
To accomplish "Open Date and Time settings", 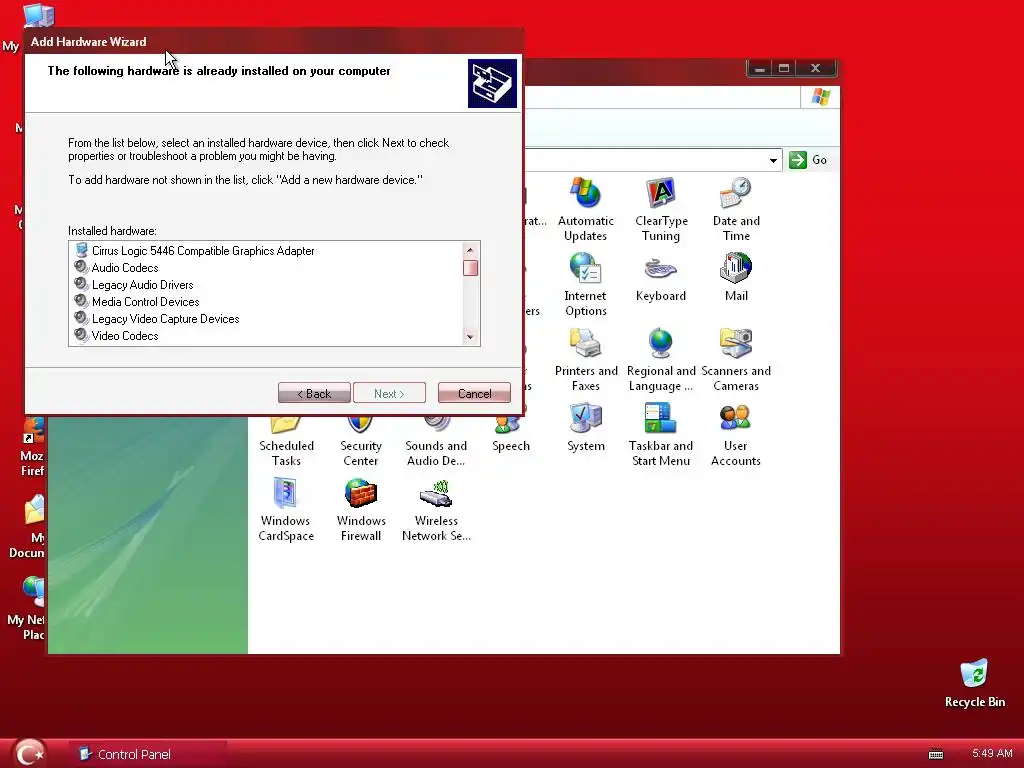I will [736, 209].
